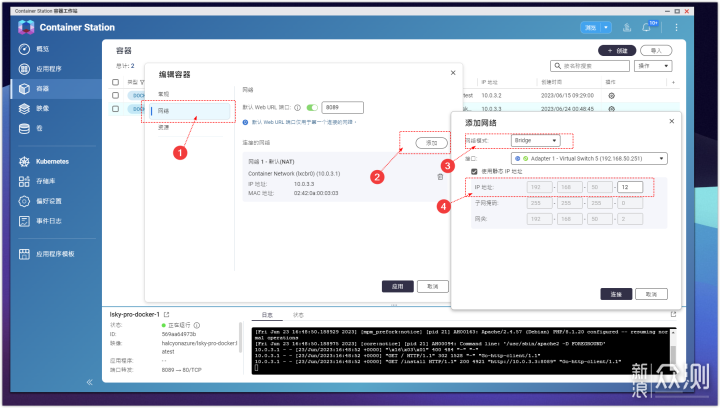Open the action gear for the 10.0.3.3 row
720x408 pixels.
pyautogui.click(x=612, y=109)
